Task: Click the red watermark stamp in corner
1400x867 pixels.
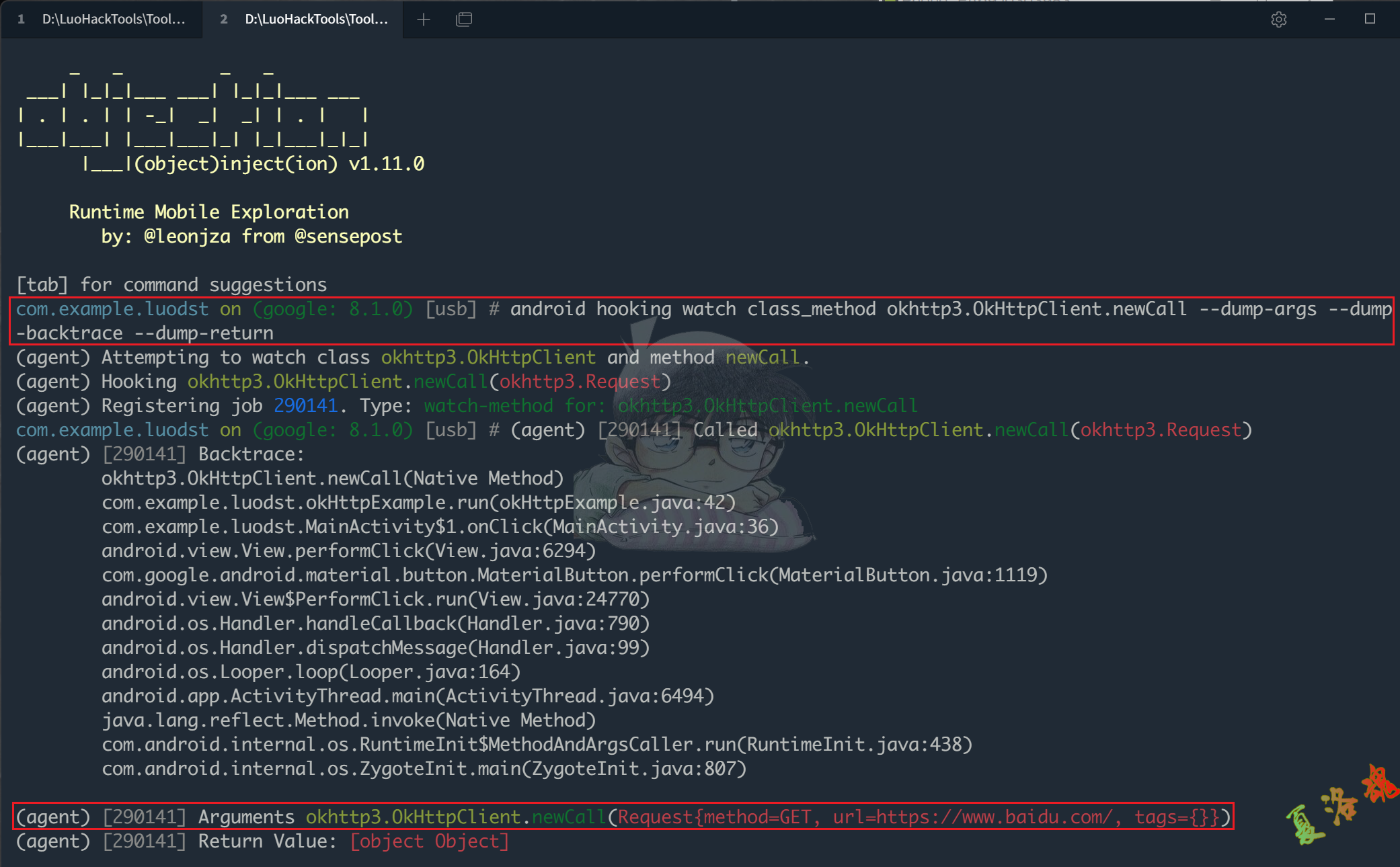Action: click(x=1378, y=785)
